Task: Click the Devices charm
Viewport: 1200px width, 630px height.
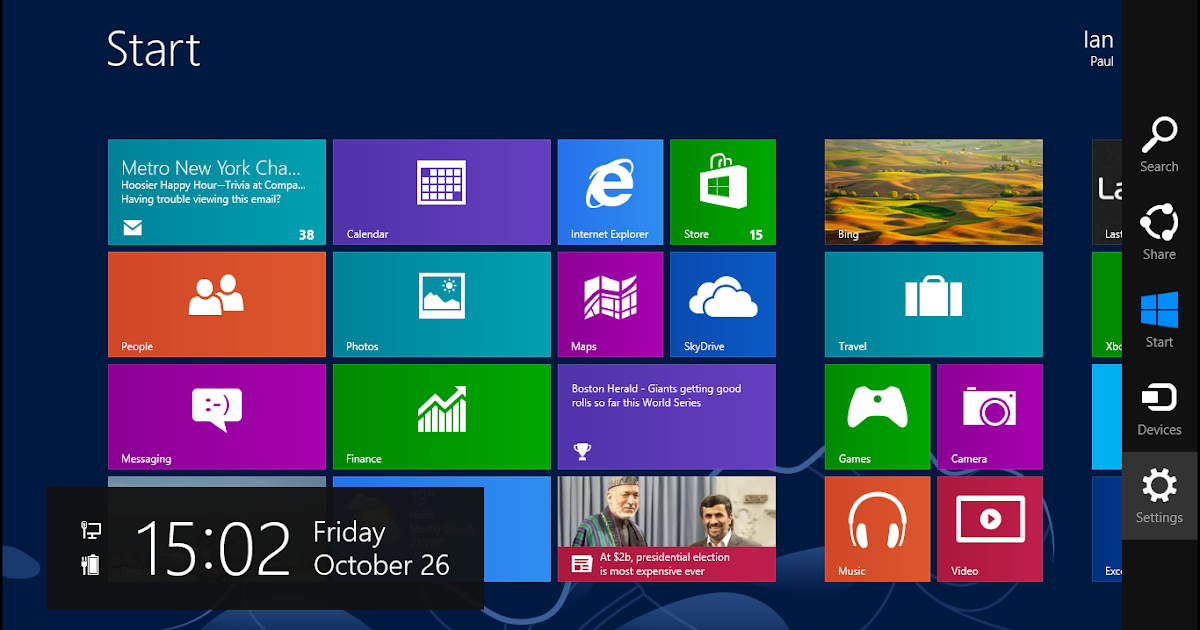Action: [1159, 408]
